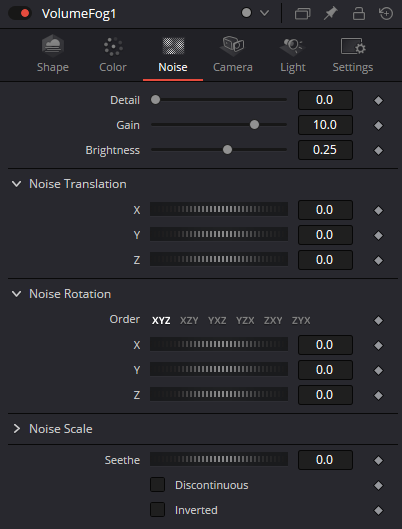Click the Seethe value field
The width and height of the screenshot is (402, 529).
click(325, 460)
